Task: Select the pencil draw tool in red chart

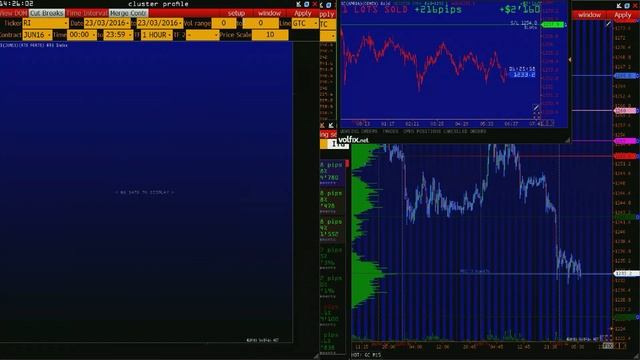Action: 536,108
